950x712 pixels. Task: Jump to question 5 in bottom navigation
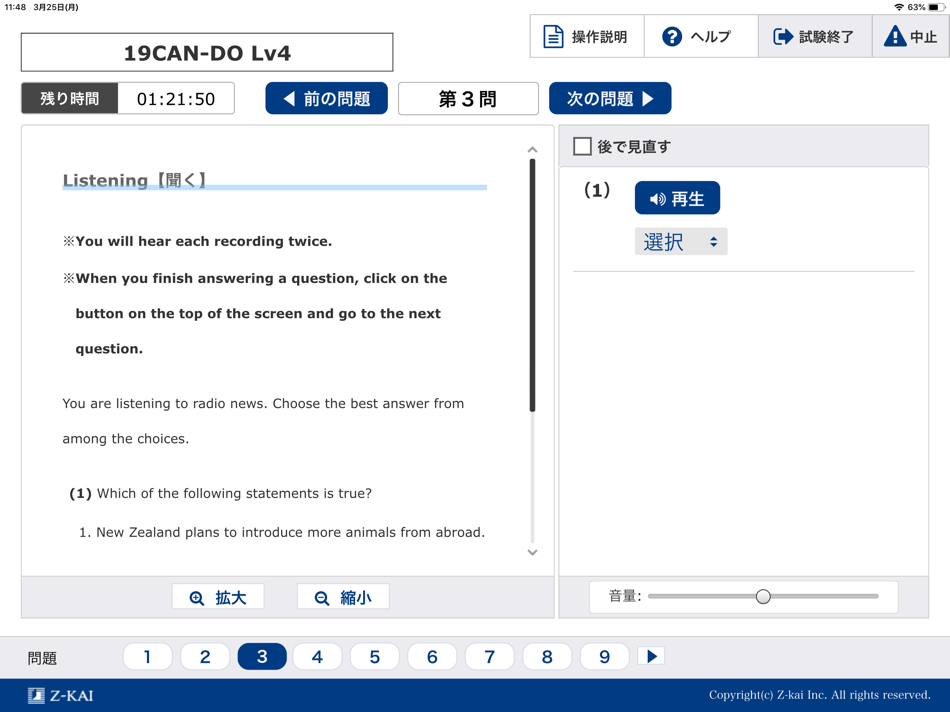tap(375, 656)
